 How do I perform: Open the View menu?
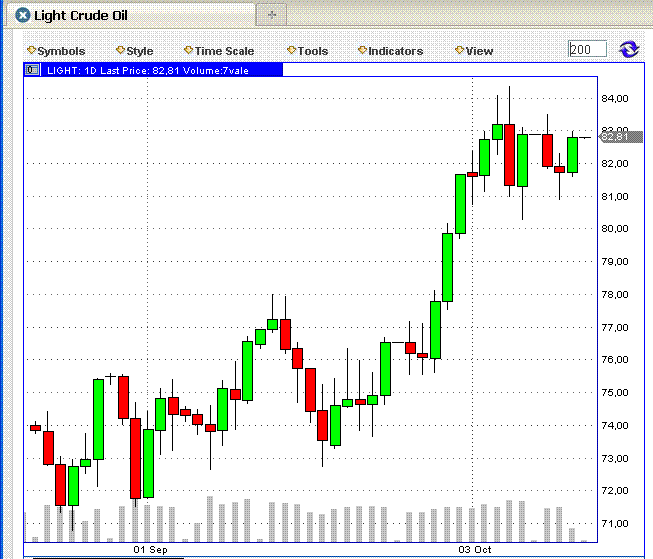(x=474, y=51)
